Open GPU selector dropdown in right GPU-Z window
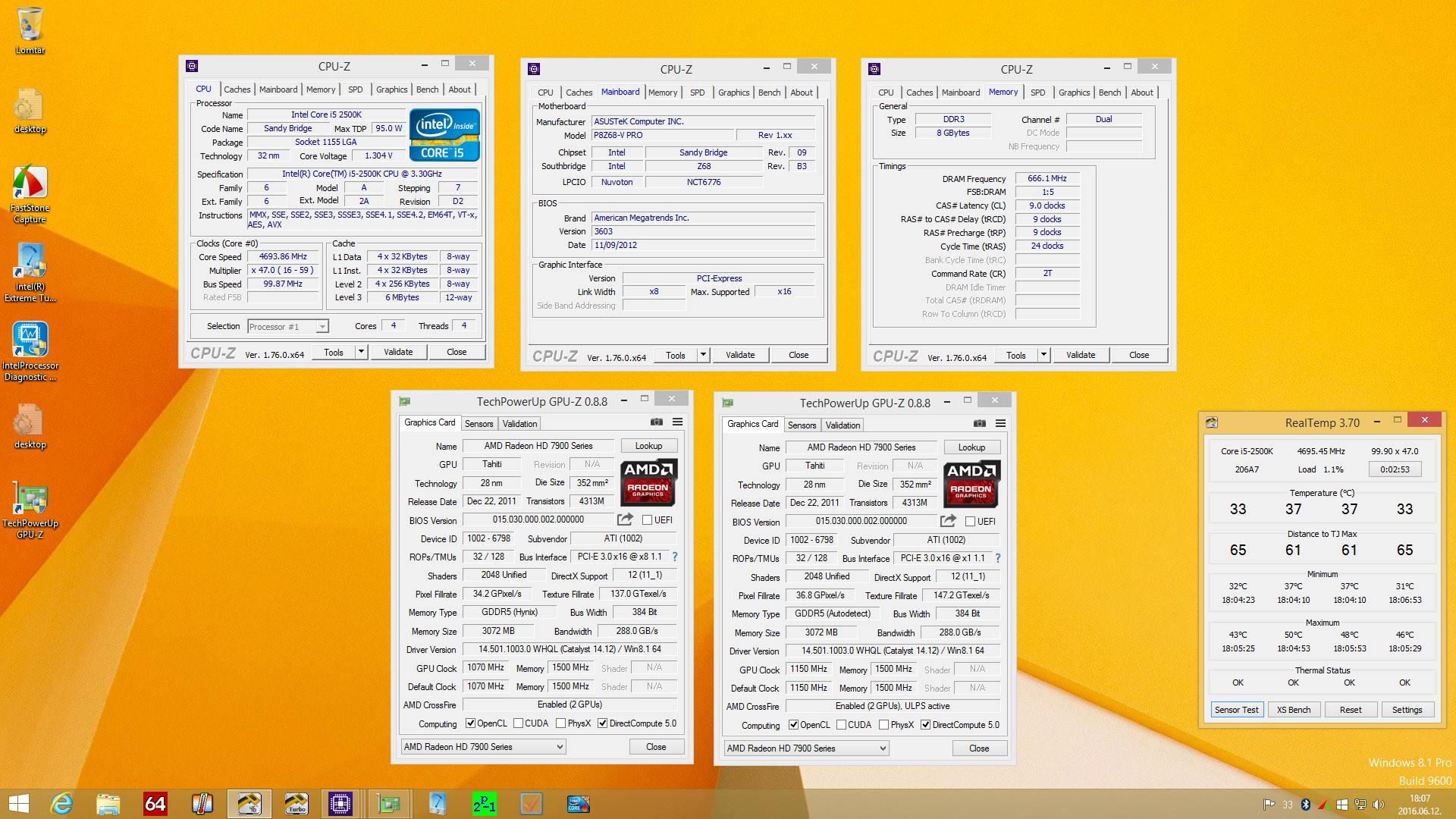Image resolution: width=1456 pixels, height=819 pixels. pyautogui.click(x=807, y=748)
